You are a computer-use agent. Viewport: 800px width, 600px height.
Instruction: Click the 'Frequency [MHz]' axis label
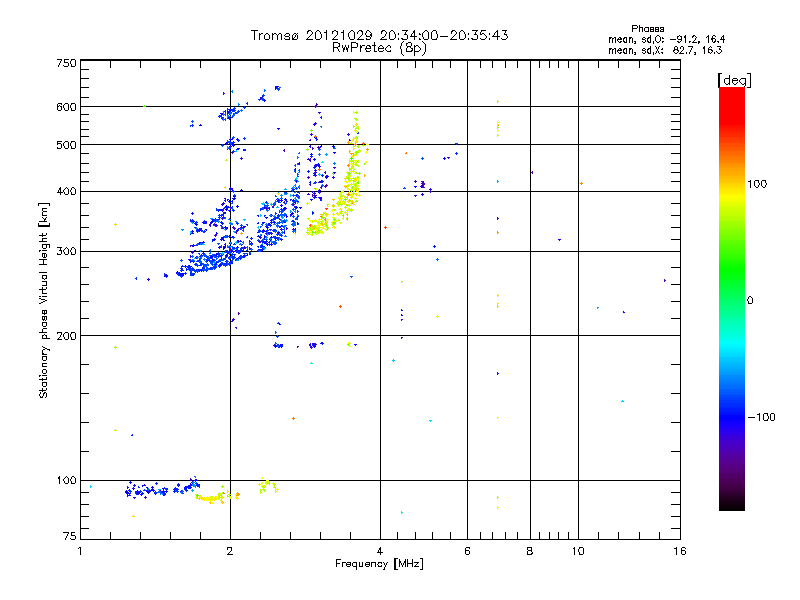pyautogui.click(x=379, y=564)
